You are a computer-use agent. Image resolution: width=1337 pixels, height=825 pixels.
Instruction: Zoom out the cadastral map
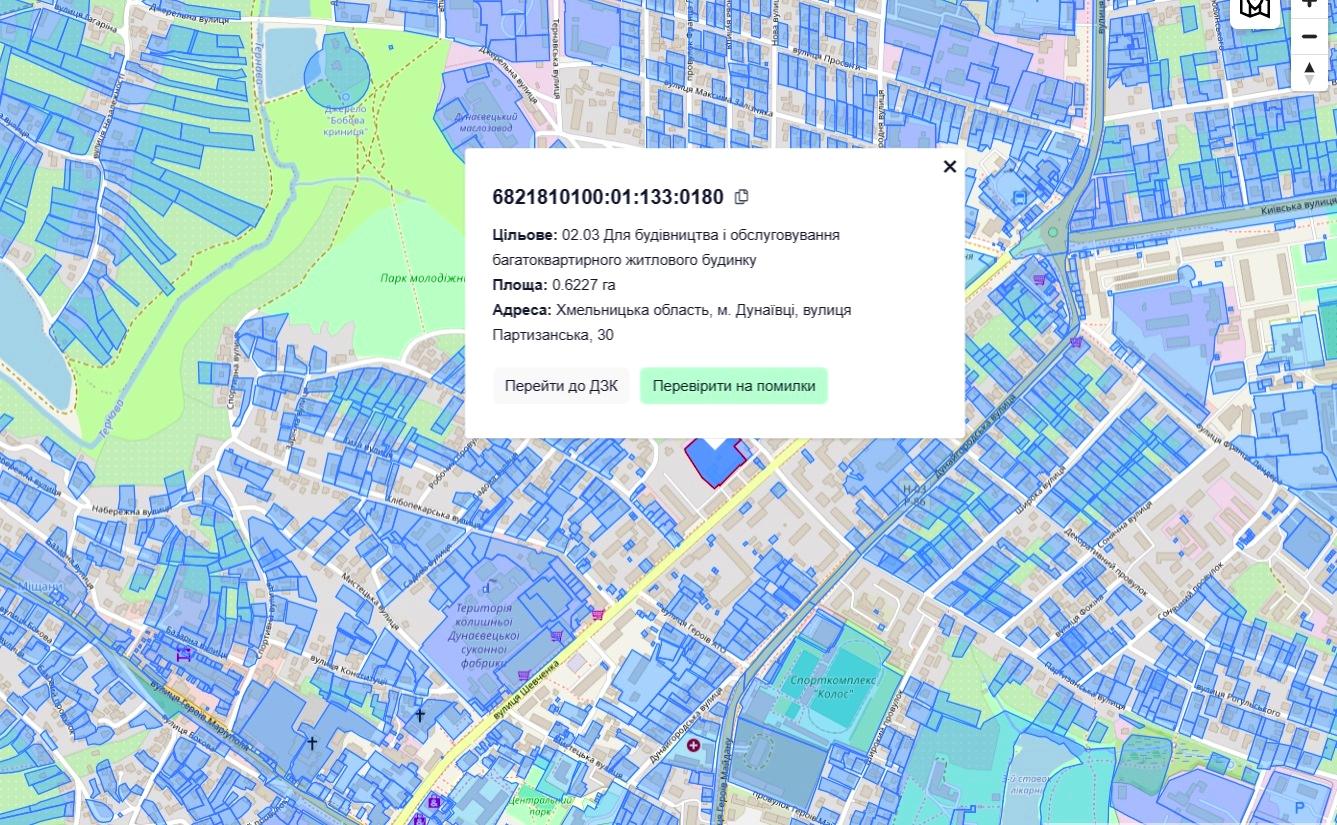coord(1309,37)
